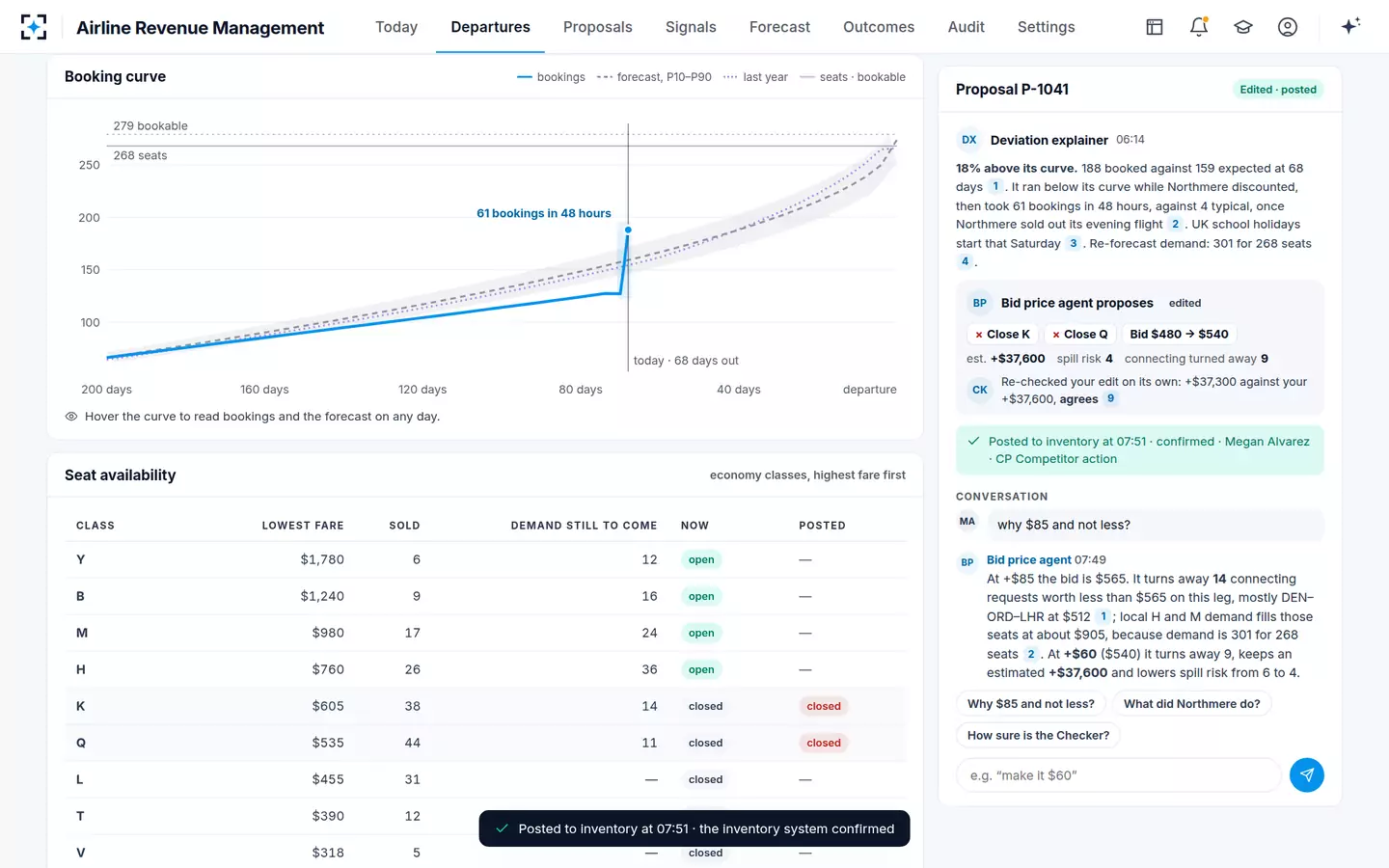The image size is (1389, 868).
Task: Click the eye icon beside the hover hint
Action: (x=71, y=417)
